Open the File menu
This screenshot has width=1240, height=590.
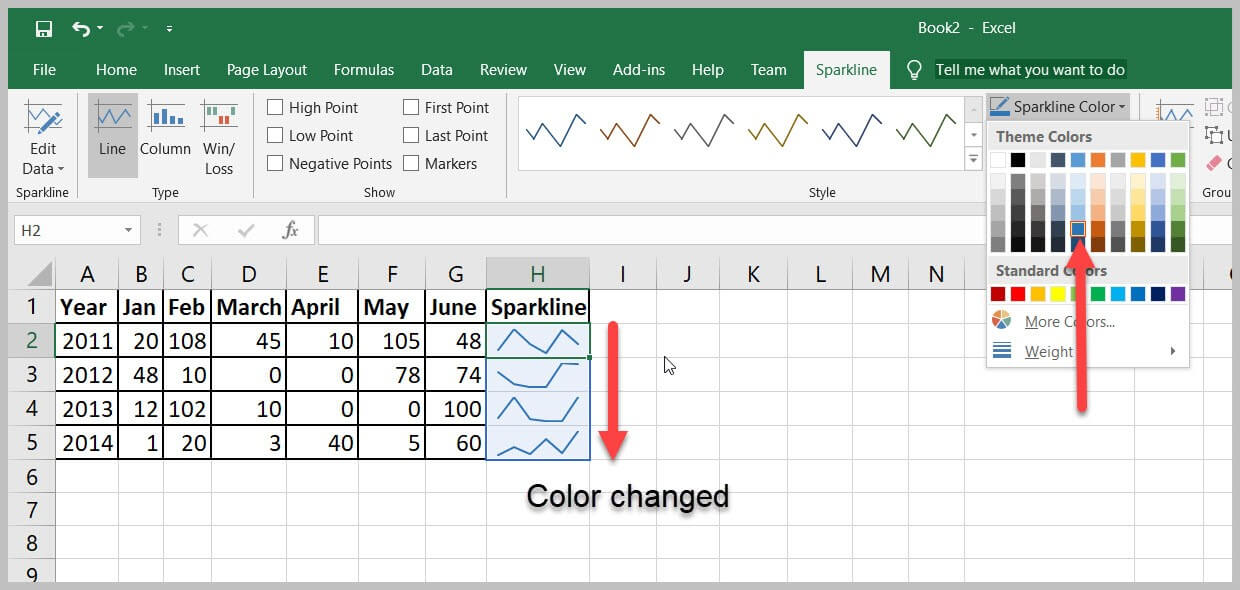point(44,70)
